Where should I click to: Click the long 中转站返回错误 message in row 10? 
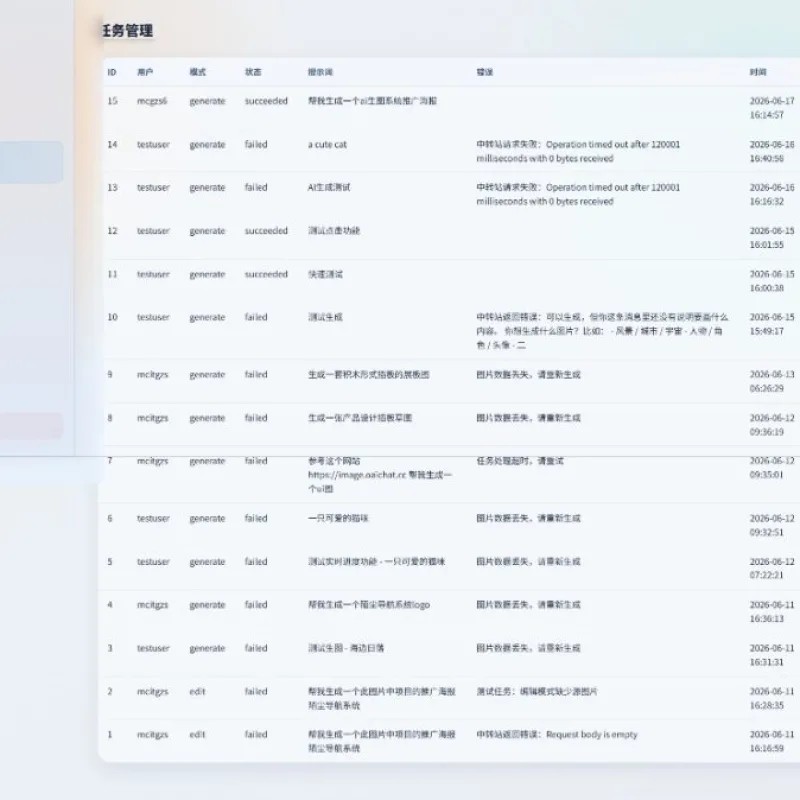[602, 331]
